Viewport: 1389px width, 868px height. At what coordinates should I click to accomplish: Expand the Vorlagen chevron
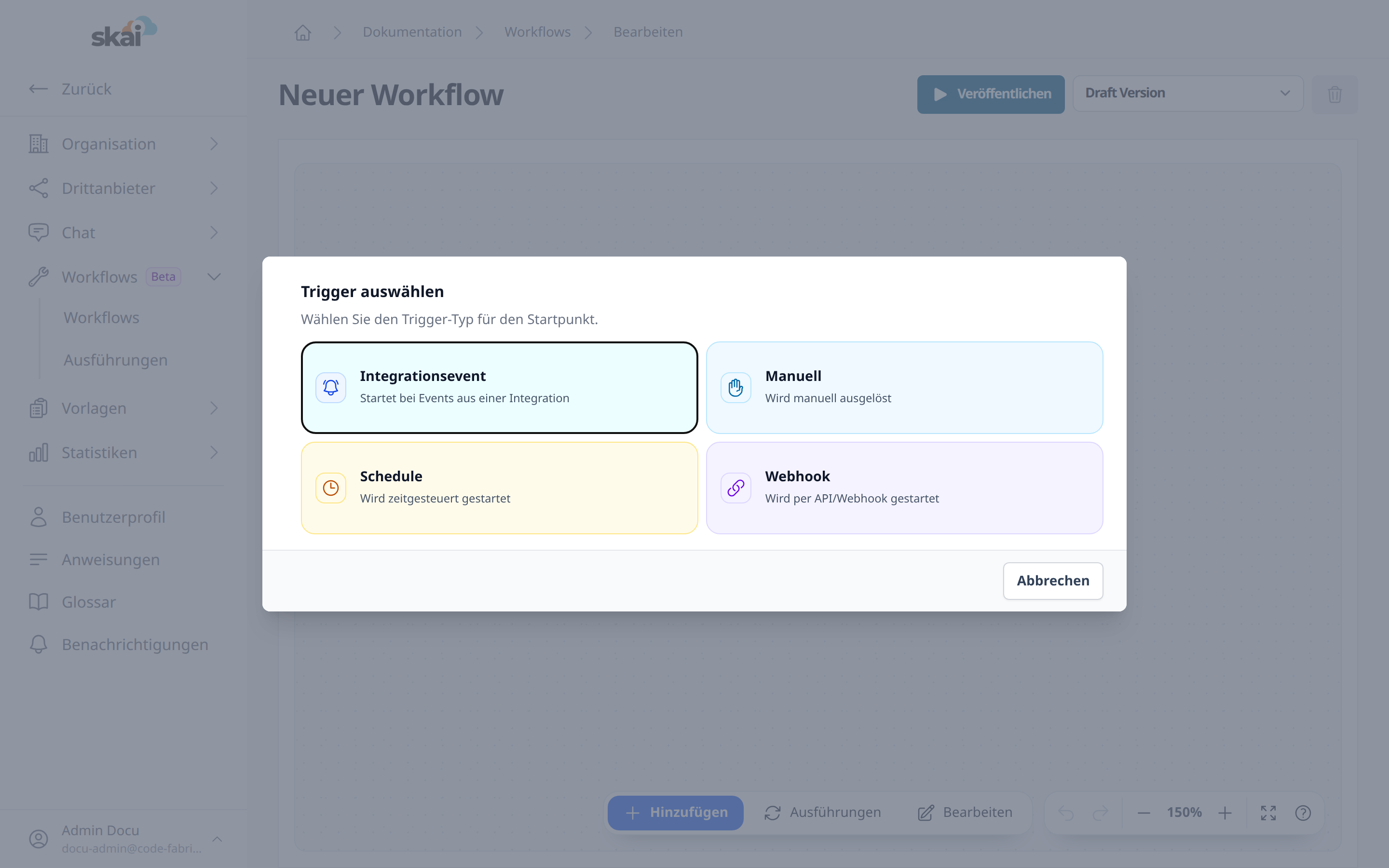coord(214,408)
